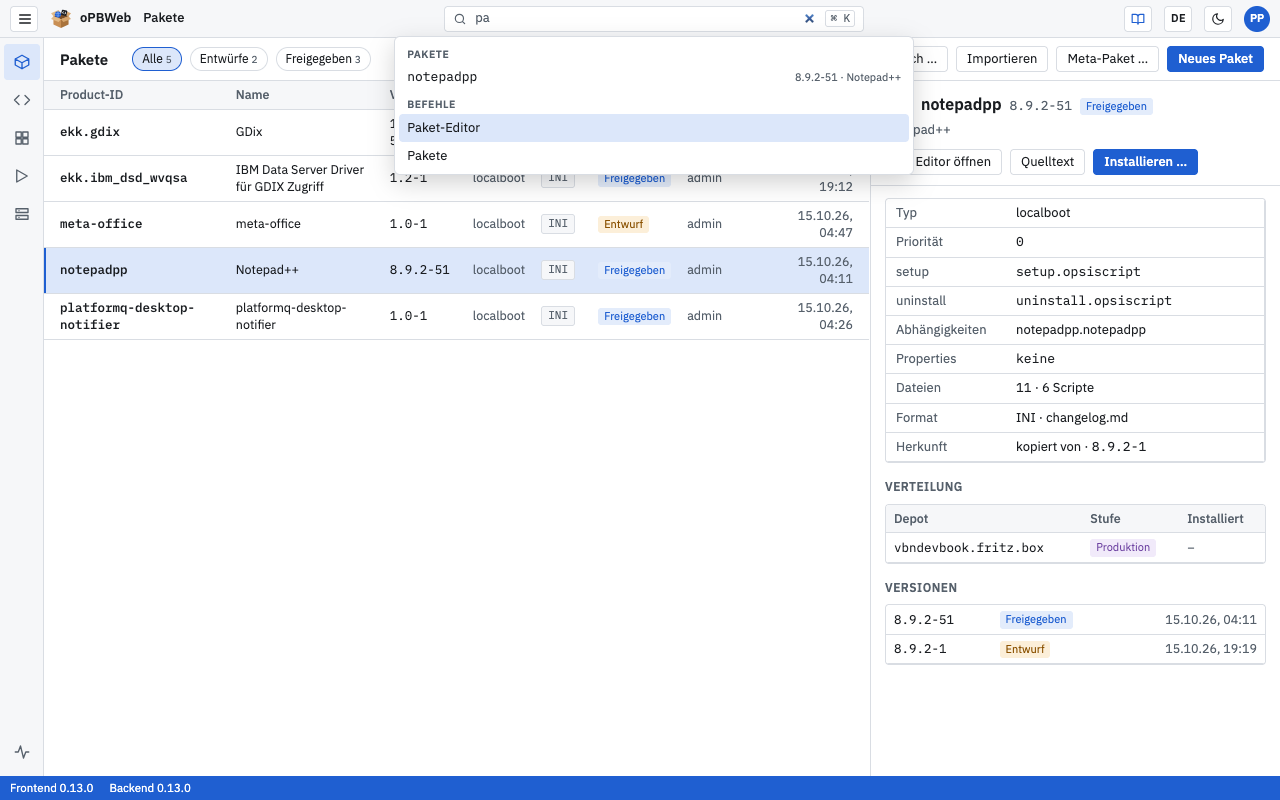
Task: Select platformq-desktop-notifier package row
Action: click(456, 316)
